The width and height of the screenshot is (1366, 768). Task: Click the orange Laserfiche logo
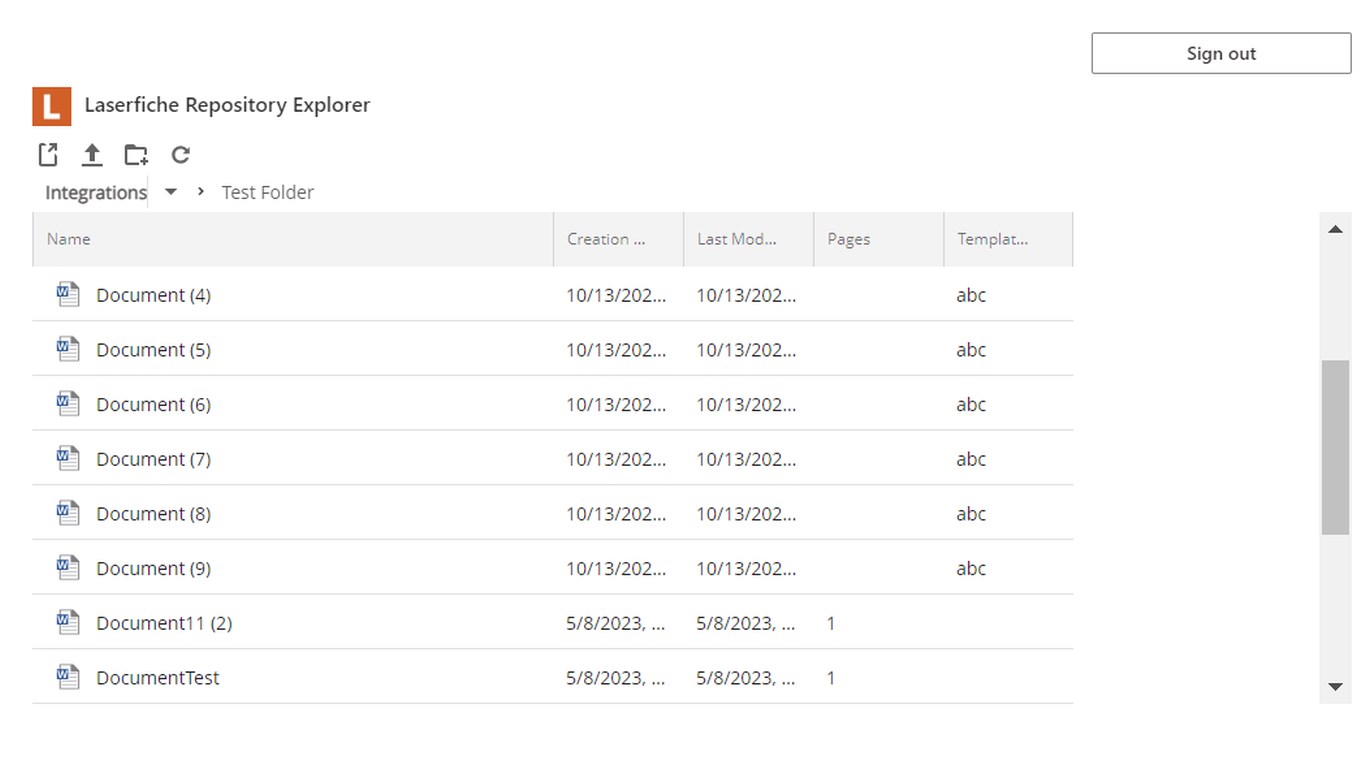(52, 106)
